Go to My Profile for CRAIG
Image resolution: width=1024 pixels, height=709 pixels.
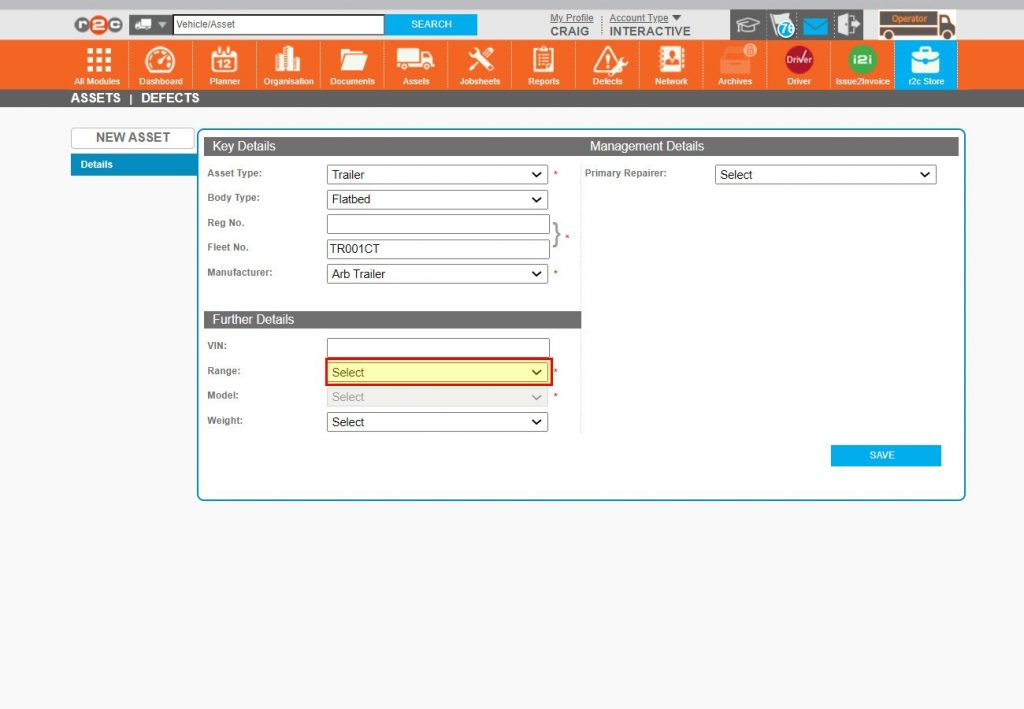pos(571,17)
